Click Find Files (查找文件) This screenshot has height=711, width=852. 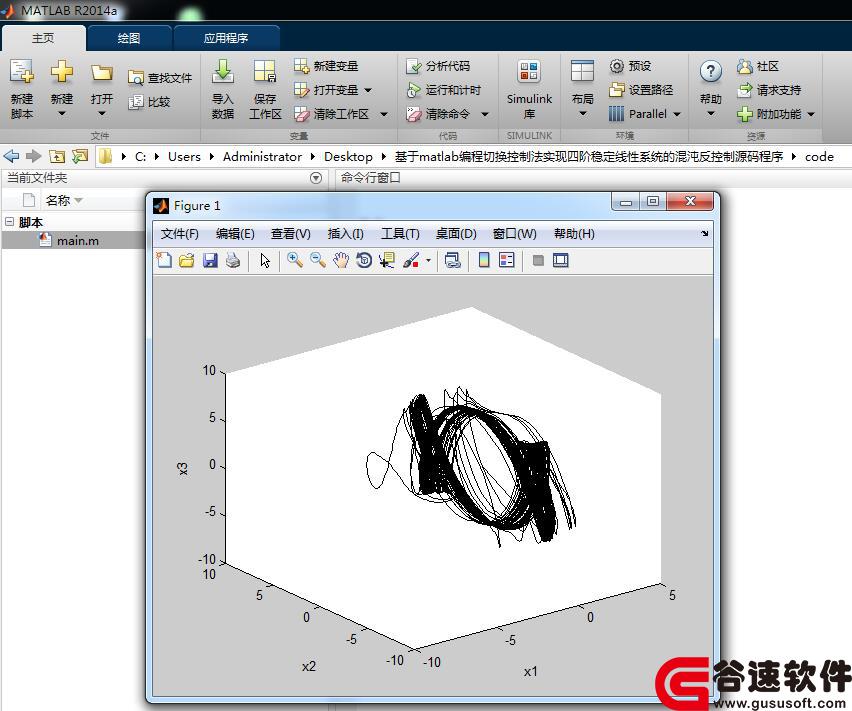click(160, 78)
